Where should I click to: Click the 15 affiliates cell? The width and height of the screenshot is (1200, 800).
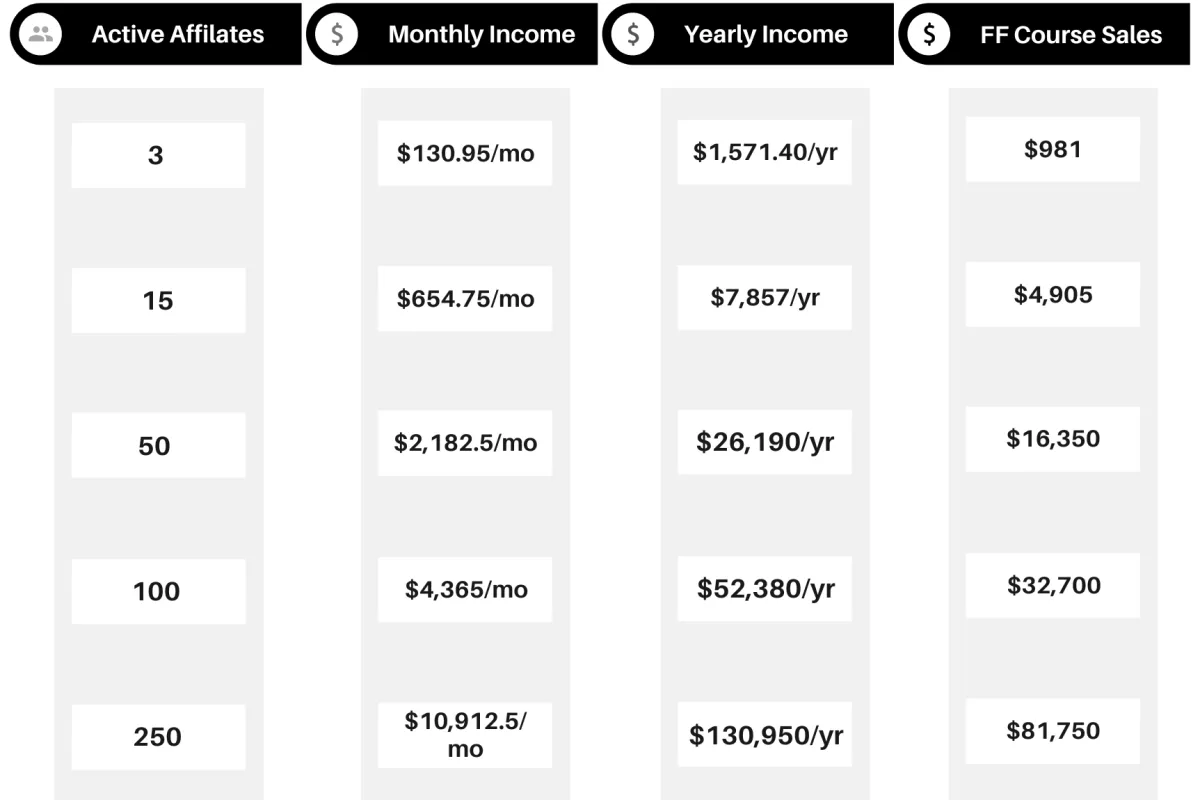point(158,300)
